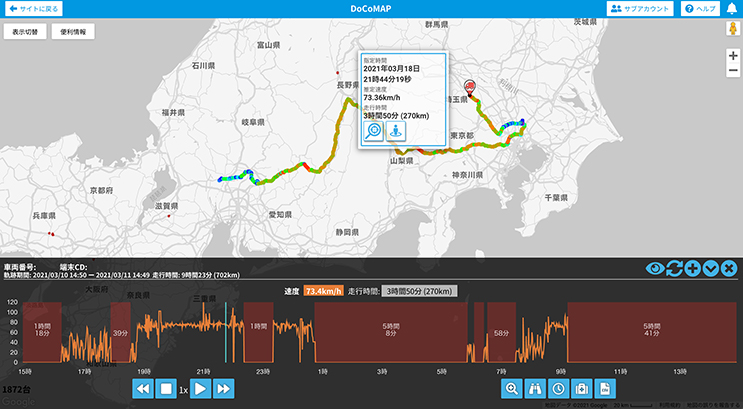Click the notification bell icon

[731, 8]
